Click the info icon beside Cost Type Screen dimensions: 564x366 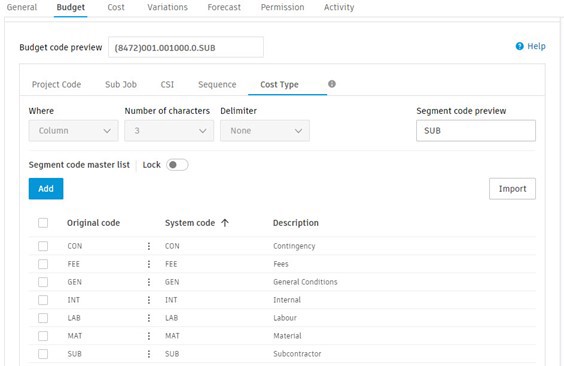332,84
